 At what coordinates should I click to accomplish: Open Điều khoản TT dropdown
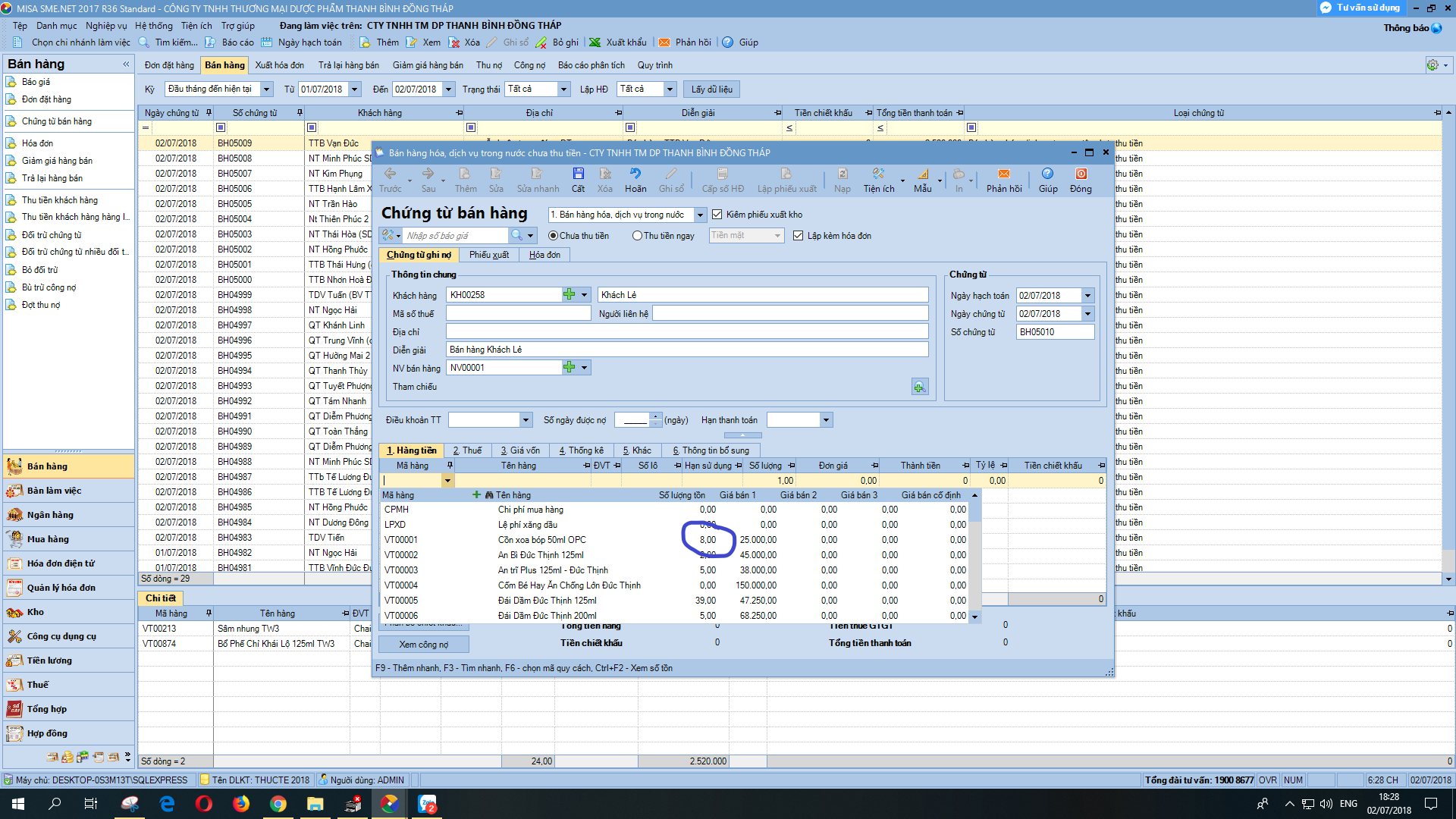click(x=526, y=420)
